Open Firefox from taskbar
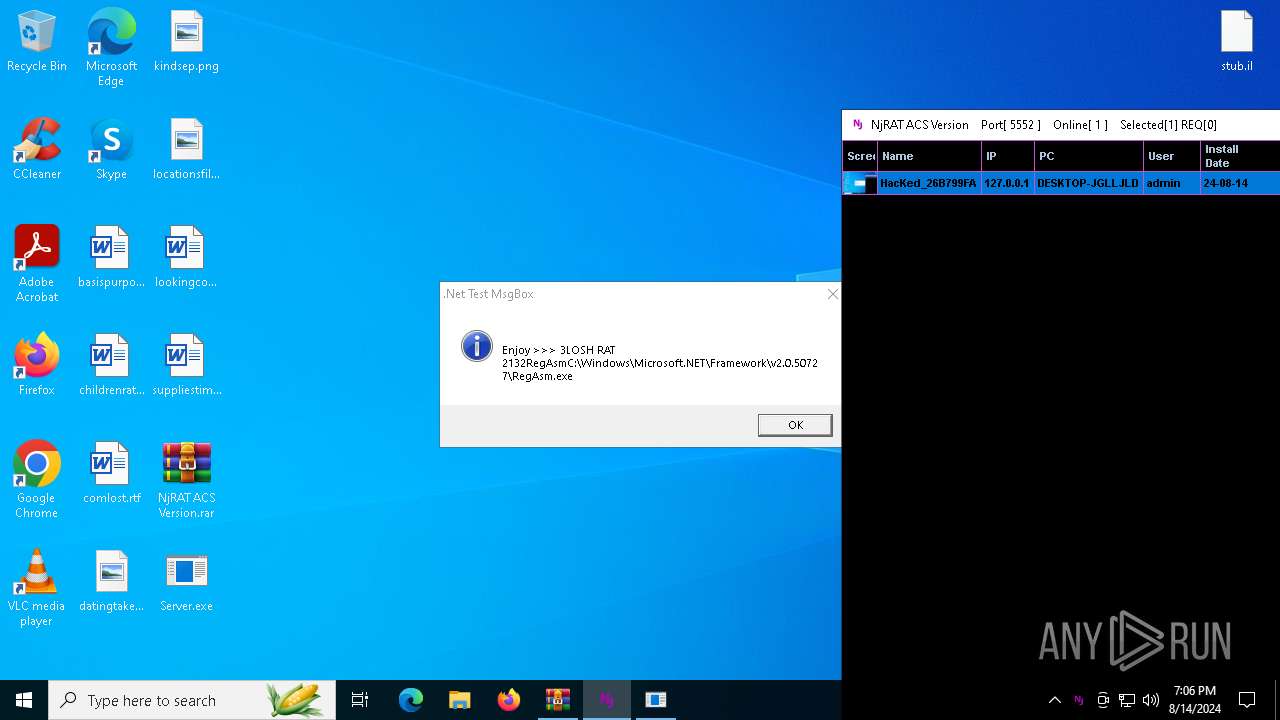Image resolution: width=1280 pixels, height=720 pixels. tap(509, 700)
